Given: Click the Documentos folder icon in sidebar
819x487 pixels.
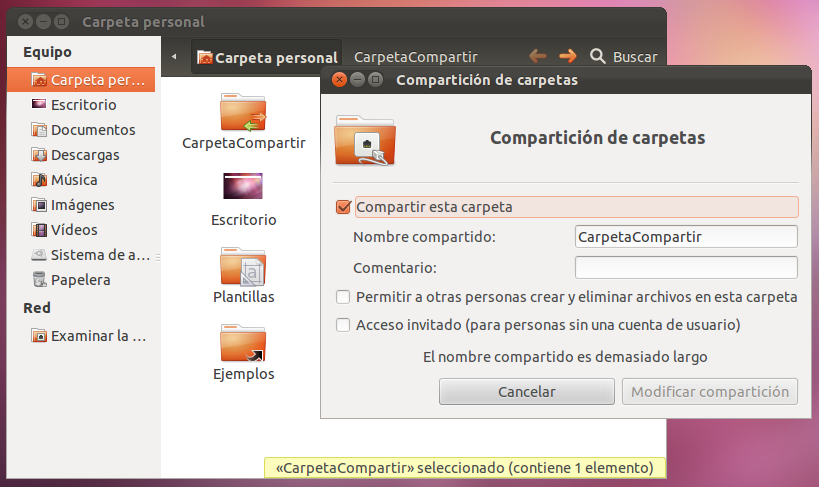Looking at the screenshot, I should [39, 129].
